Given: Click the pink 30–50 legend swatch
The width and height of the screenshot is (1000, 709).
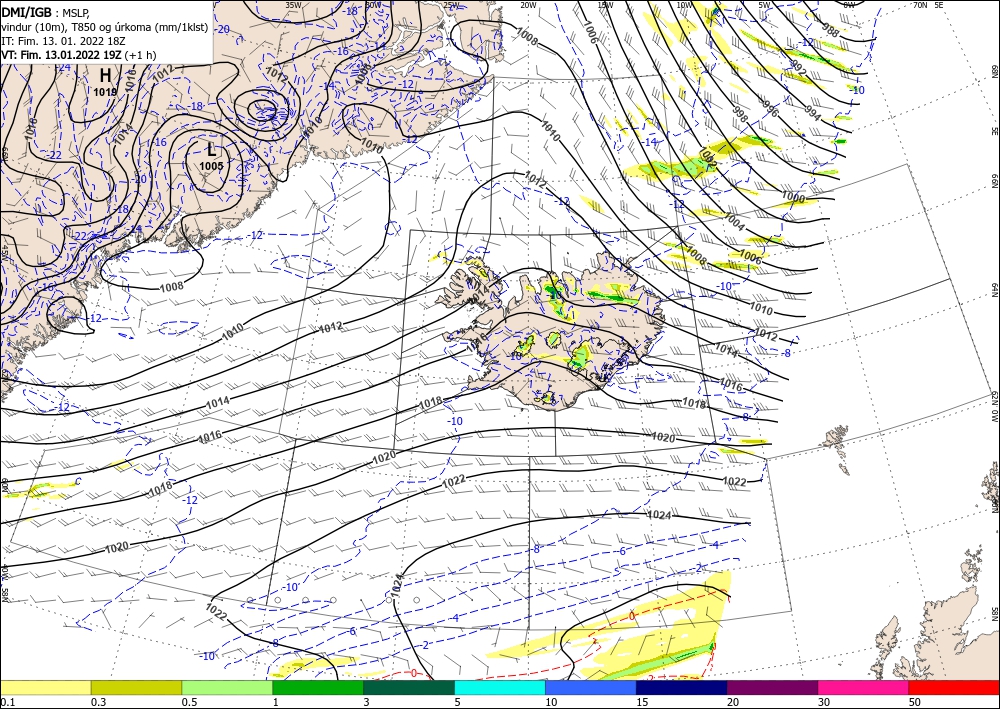Looking at the screenshot, I should click(x=864, y=687).
